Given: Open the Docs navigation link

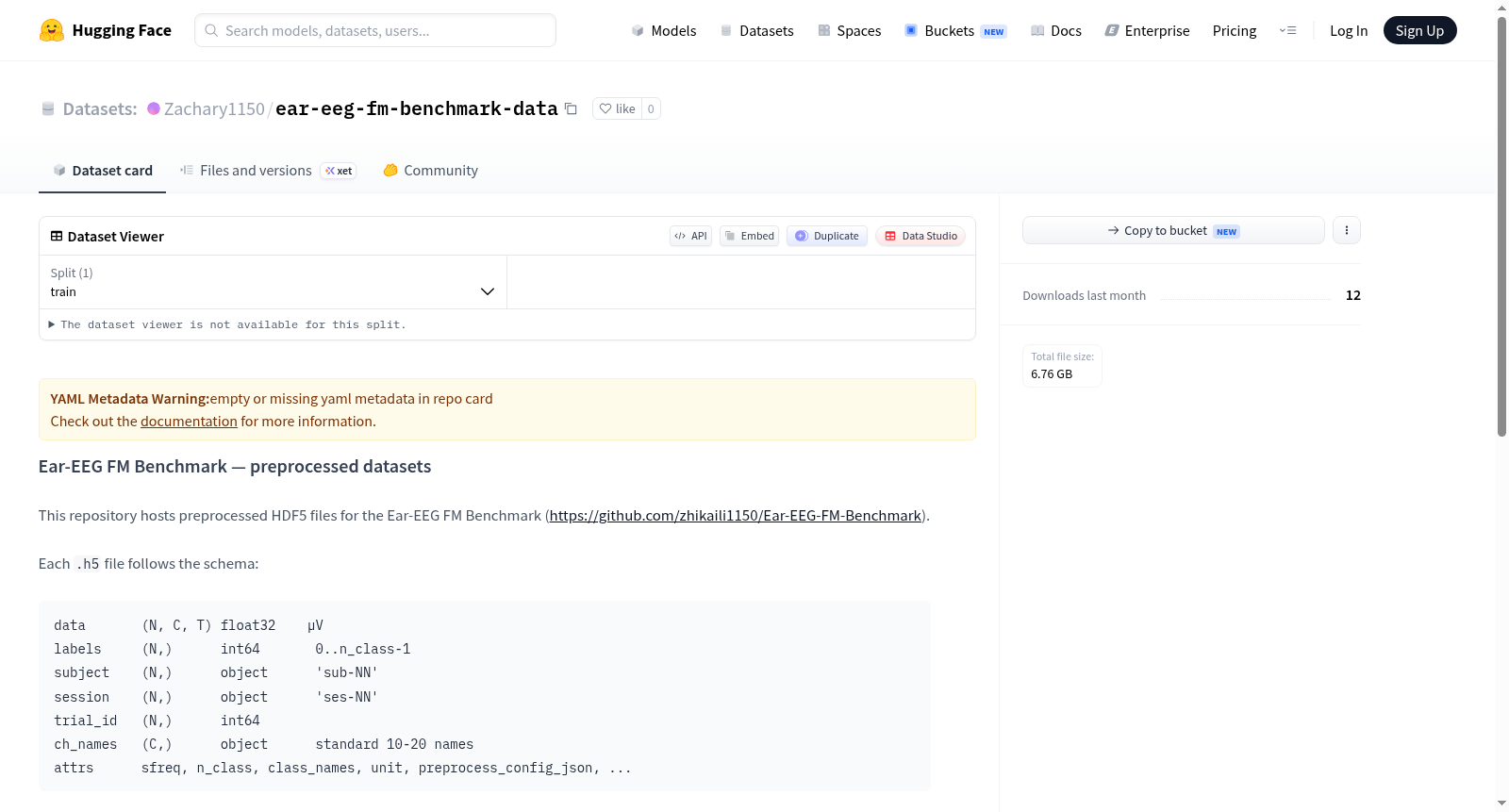Looking at the screenshot, I should [1056, 30].
